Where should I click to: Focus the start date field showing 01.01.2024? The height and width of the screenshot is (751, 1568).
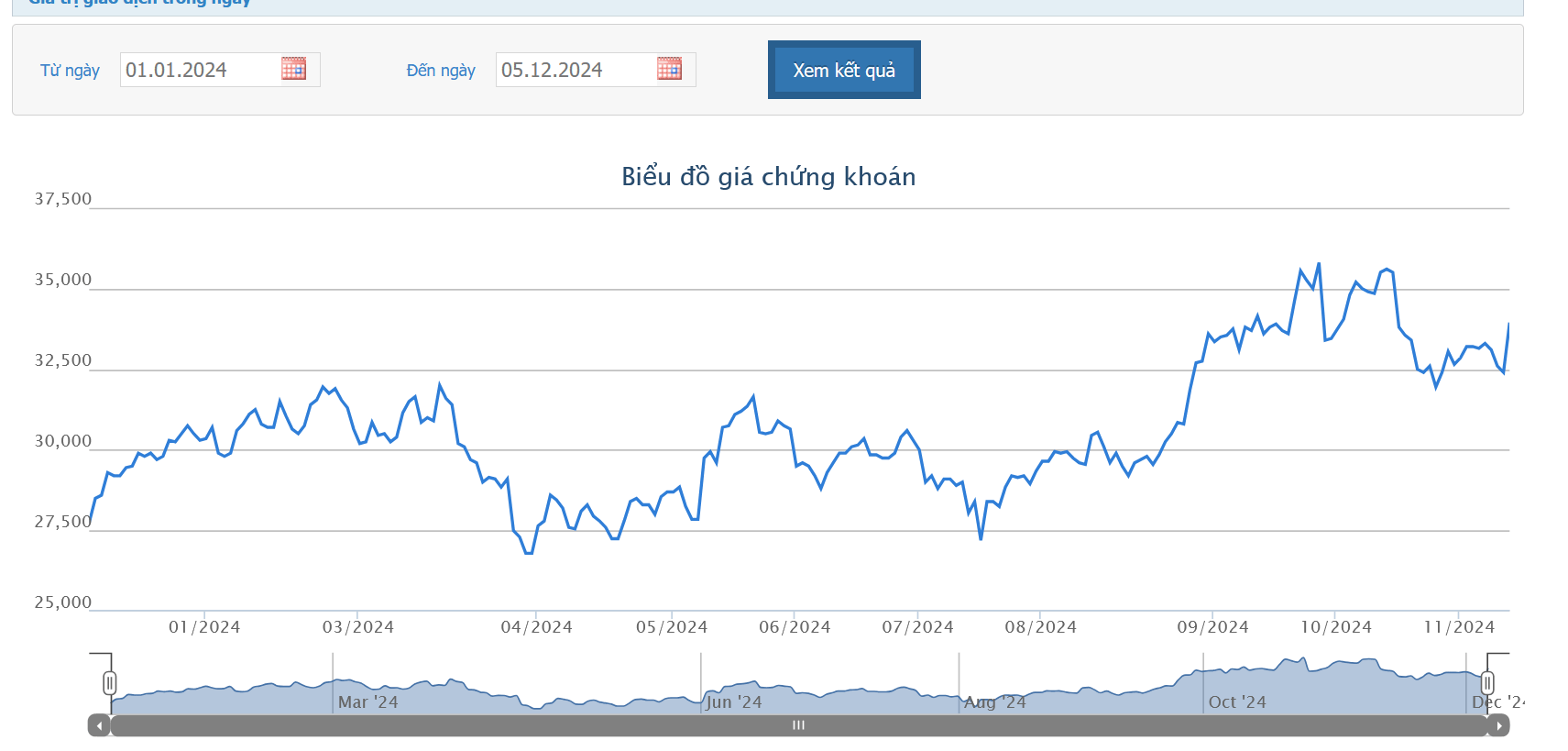tap(199, 70)
